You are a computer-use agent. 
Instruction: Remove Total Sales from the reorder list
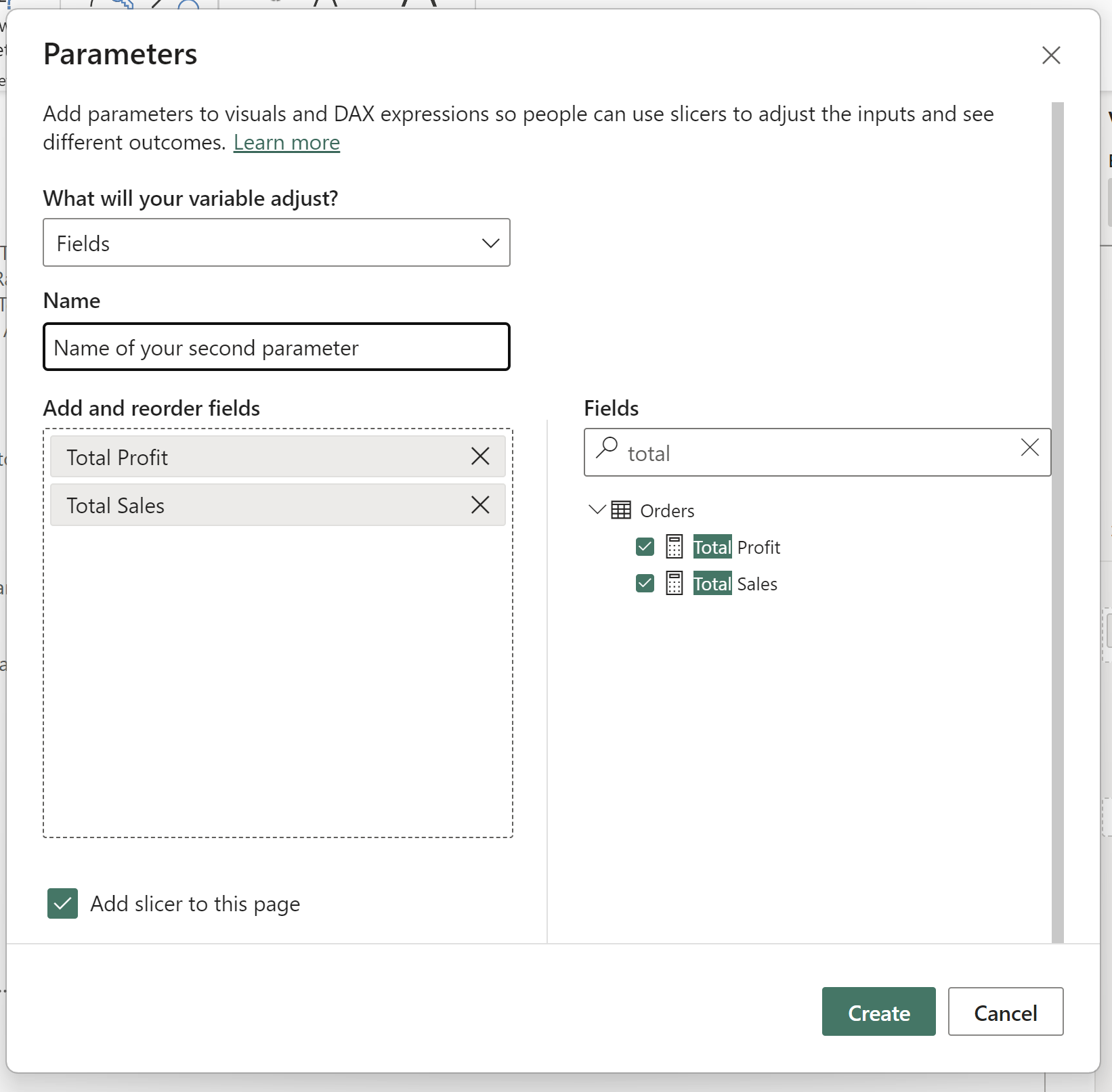(480, 504)
